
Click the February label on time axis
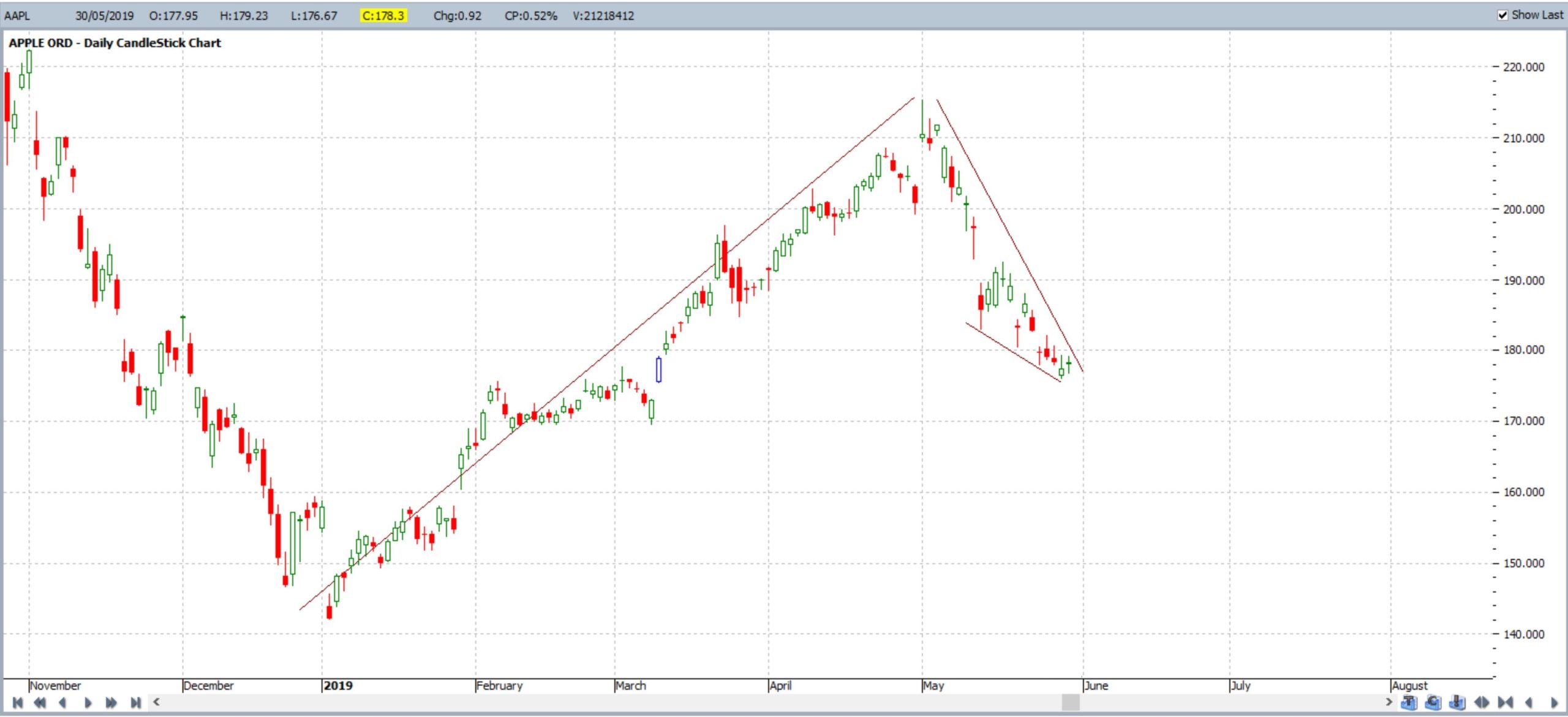[x=499, y=686]
